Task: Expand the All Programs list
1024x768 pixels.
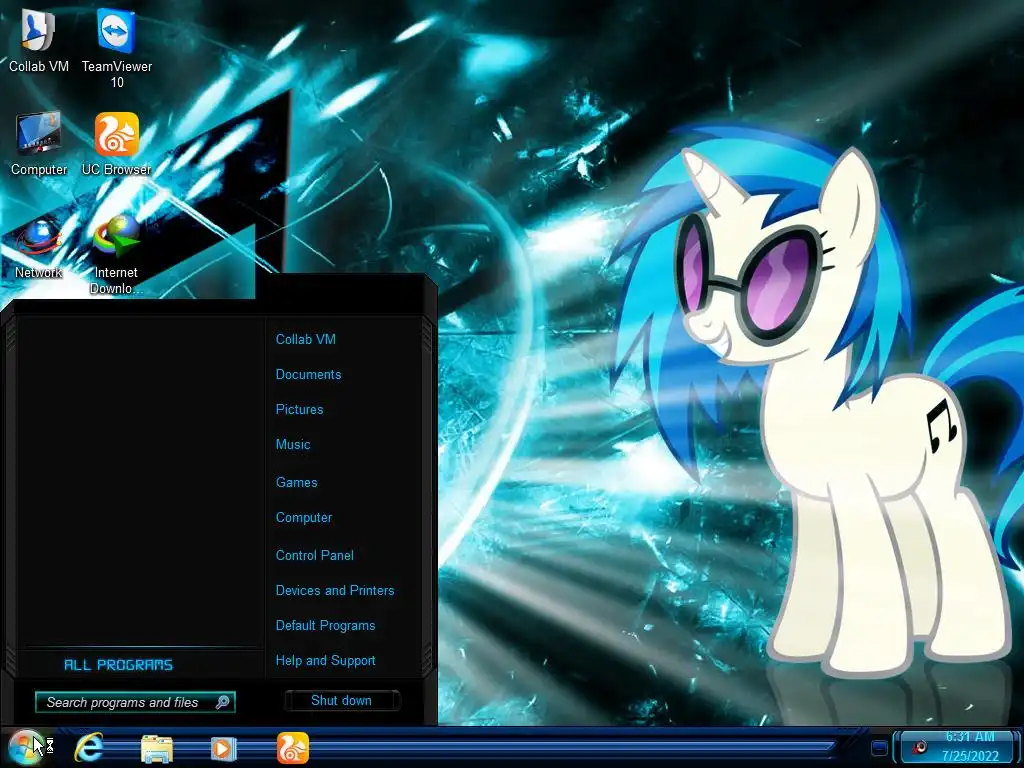Action: (x=118, y=665)
